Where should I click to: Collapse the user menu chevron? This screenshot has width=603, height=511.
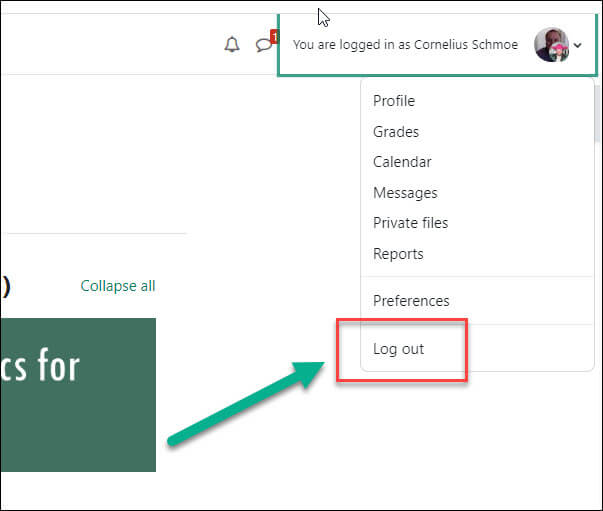(577, 45)
